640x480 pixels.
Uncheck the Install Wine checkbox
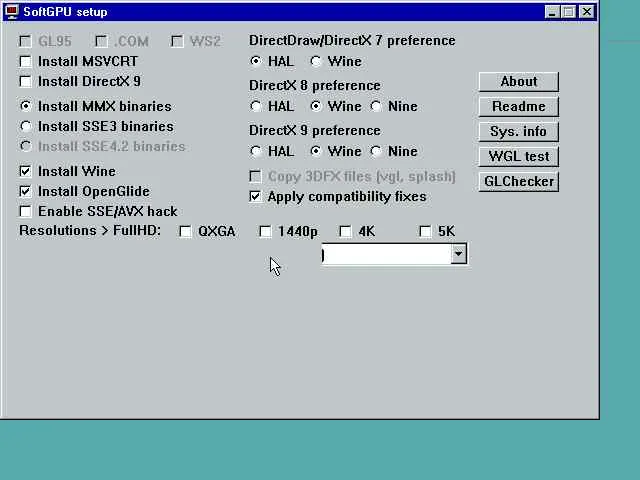click(25, 171)
